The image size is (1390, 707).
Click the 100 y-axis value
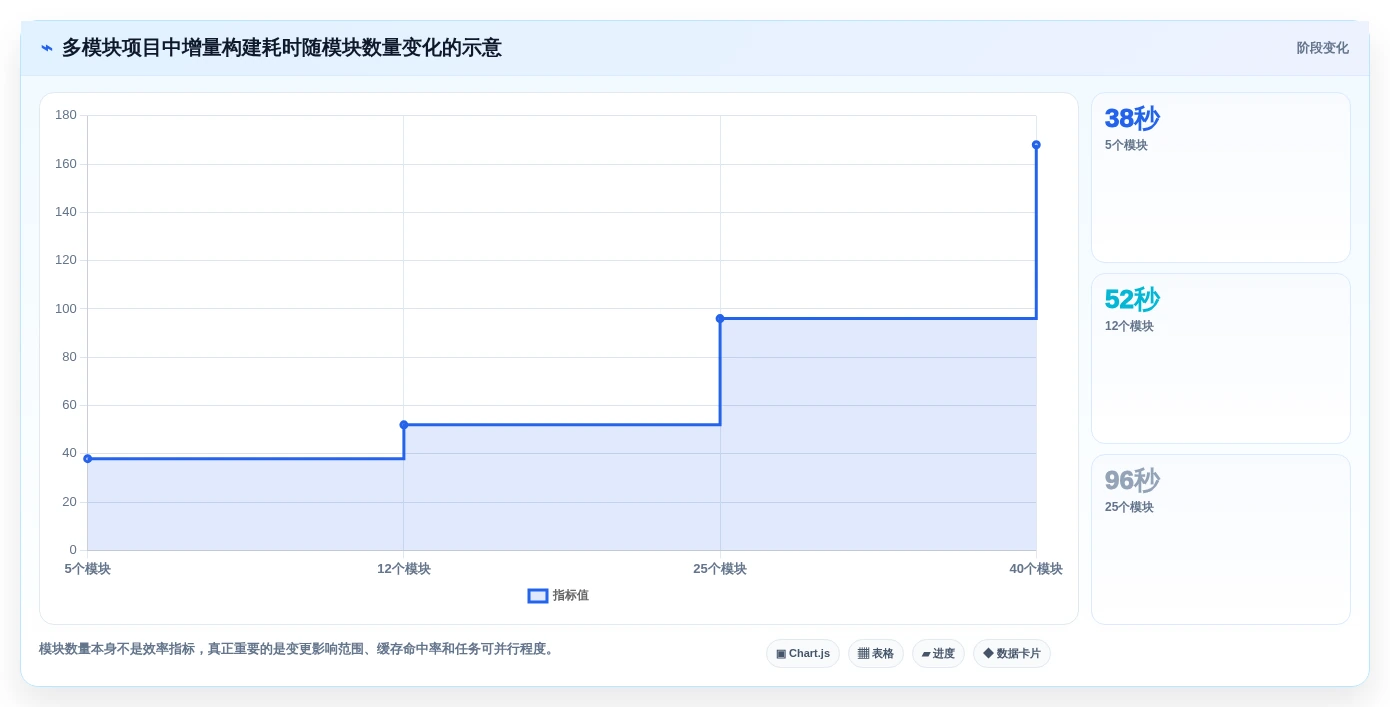pos(66,309)
